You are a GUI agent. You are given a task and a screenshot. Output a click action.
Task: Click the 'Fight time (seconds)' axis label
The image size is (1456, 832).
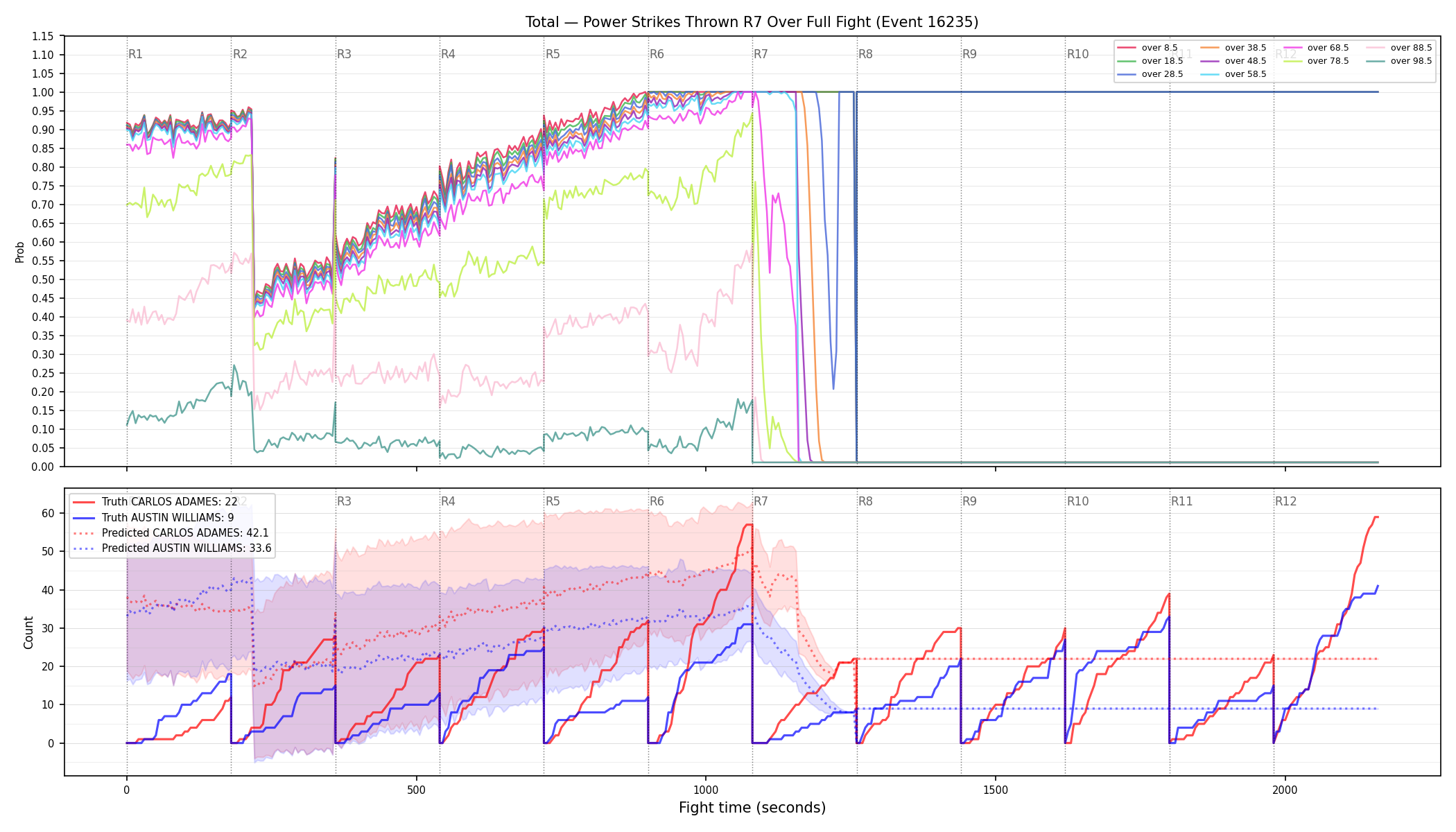tap(752, 808)
